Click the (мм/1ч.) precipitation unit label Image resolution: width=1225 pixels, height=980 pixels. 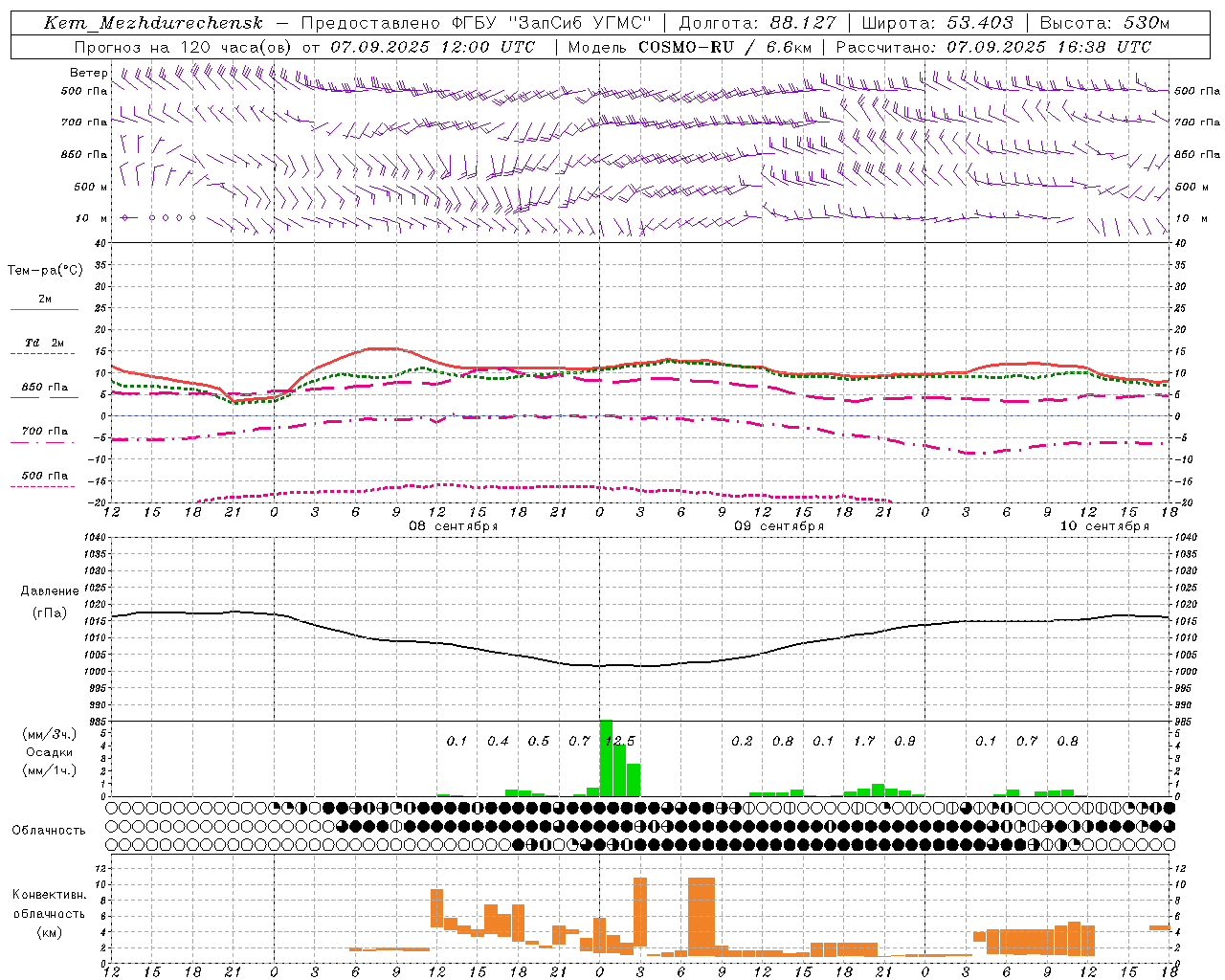50,770
